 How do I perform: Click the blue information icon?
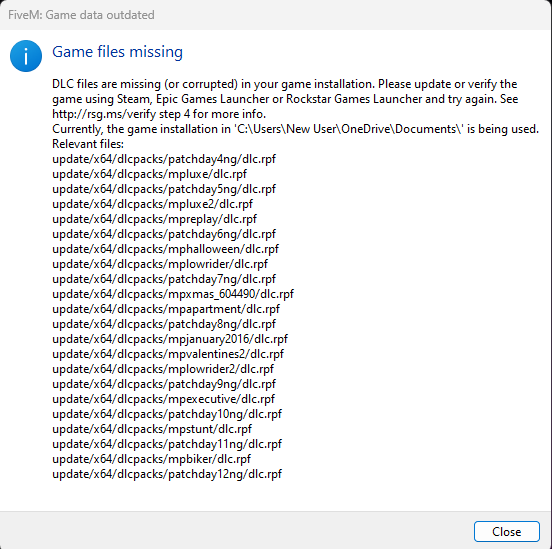[26, 56]
